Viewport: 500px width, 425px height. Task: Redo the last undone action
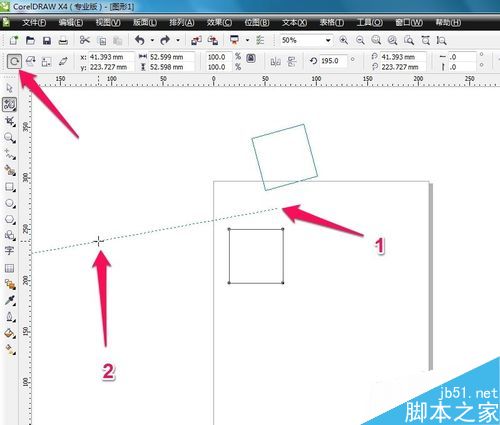165,40
